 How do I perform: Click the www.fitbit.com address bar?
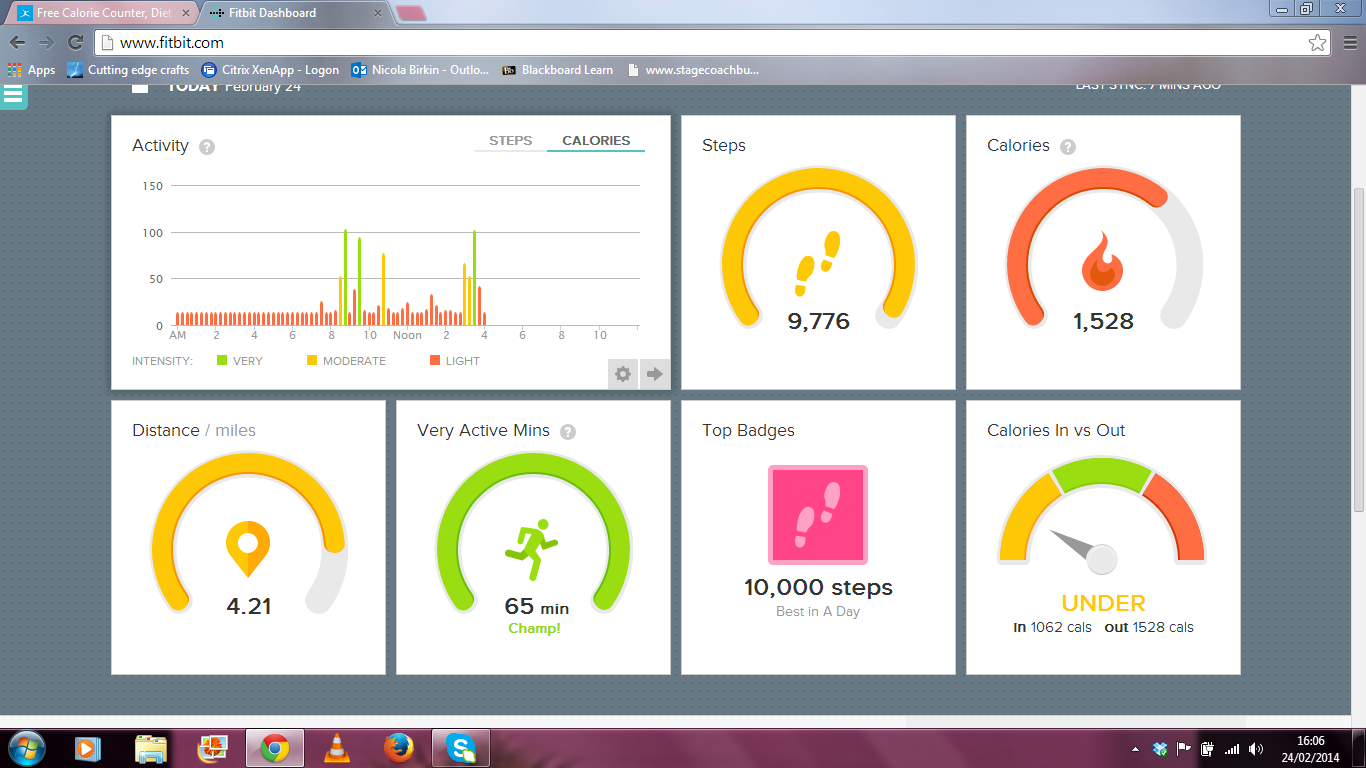(x=700, y=43)
